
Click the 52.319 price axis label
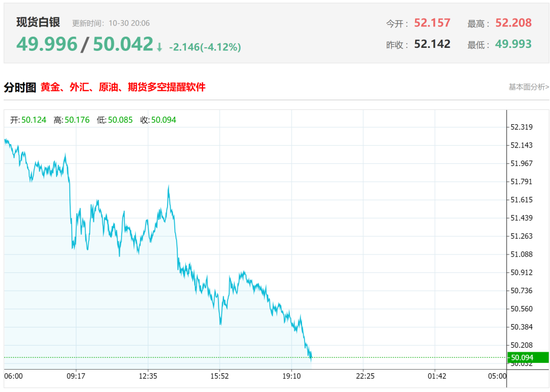(x=522, y=127)
